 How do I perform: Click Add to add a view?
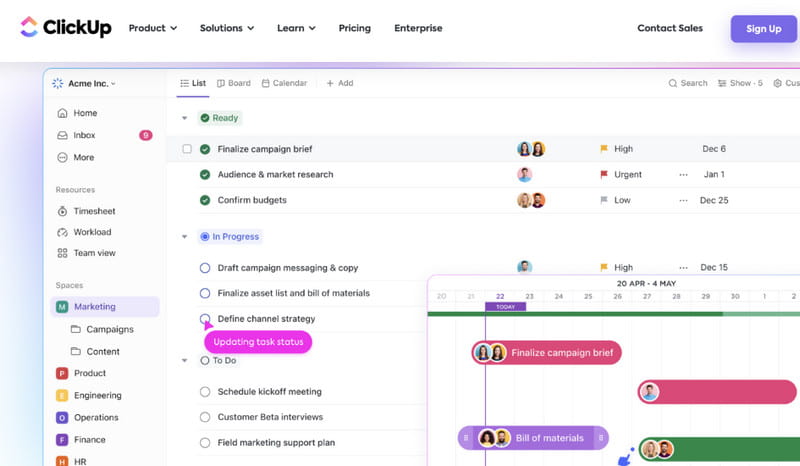click(x=340, y=83)
